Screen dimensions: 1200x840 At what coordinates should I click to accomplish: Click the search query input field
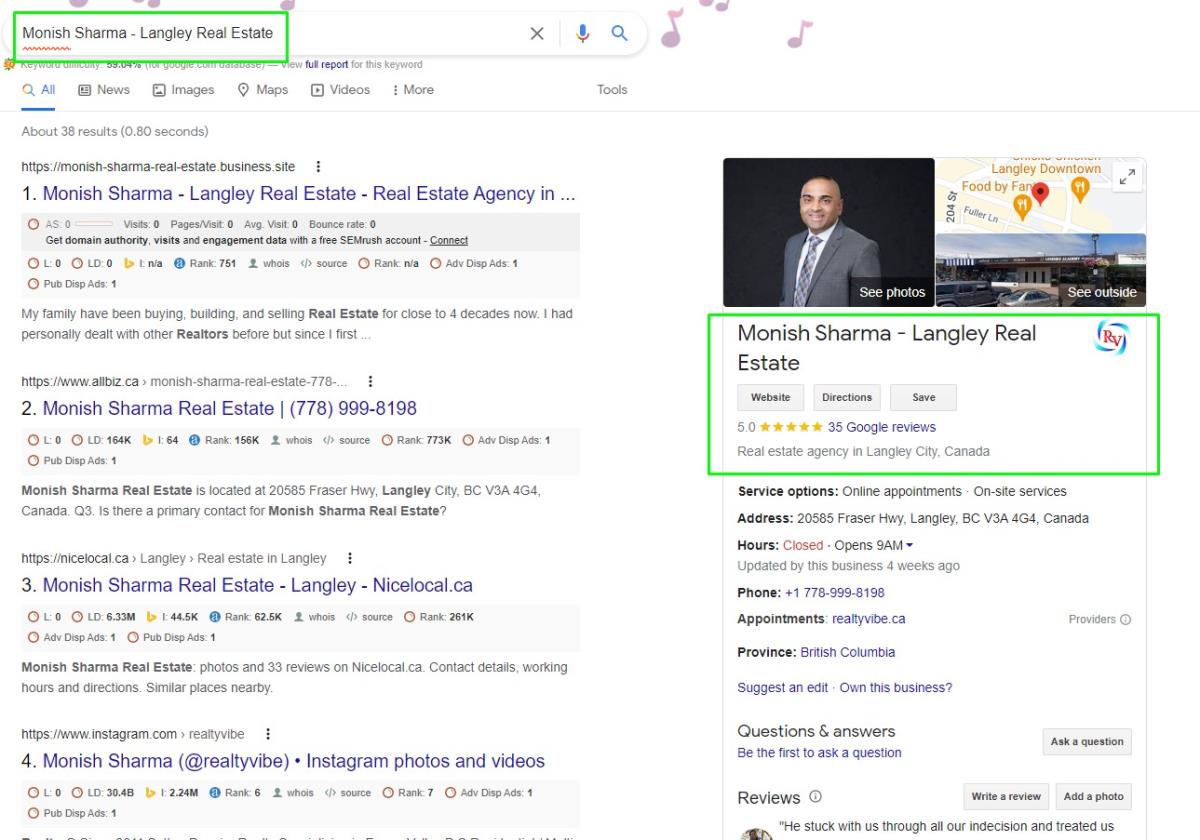[270, 33]
